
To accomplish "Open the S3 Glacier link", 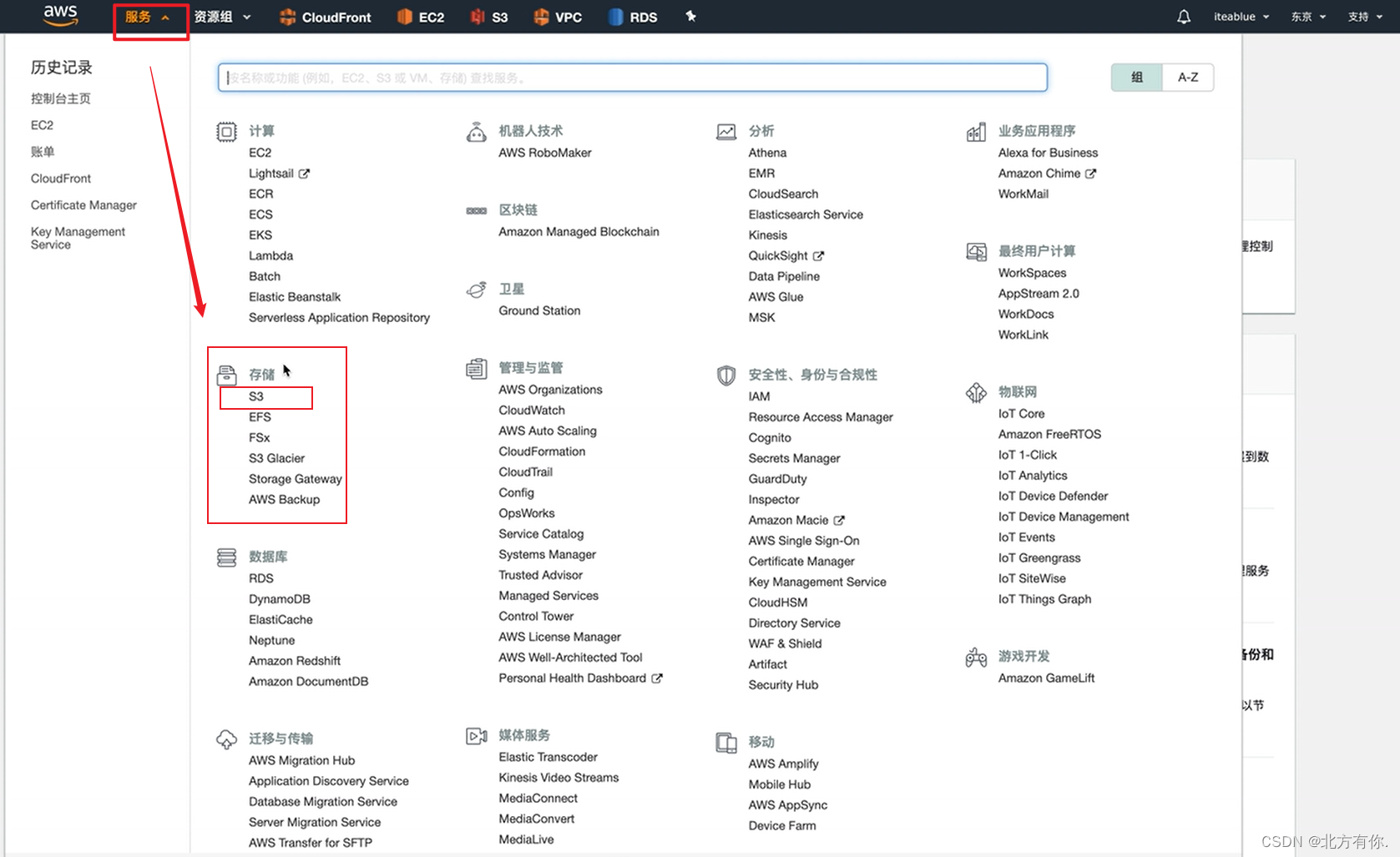I will click(276, 458).
